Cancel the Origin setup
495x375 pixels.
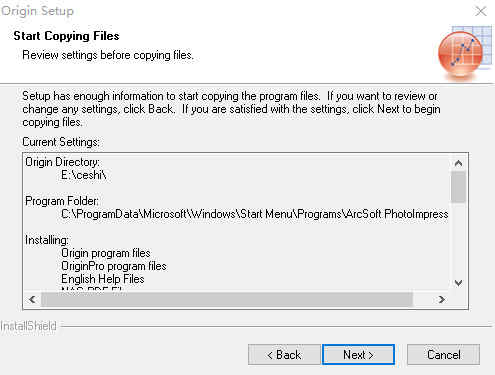443,355
